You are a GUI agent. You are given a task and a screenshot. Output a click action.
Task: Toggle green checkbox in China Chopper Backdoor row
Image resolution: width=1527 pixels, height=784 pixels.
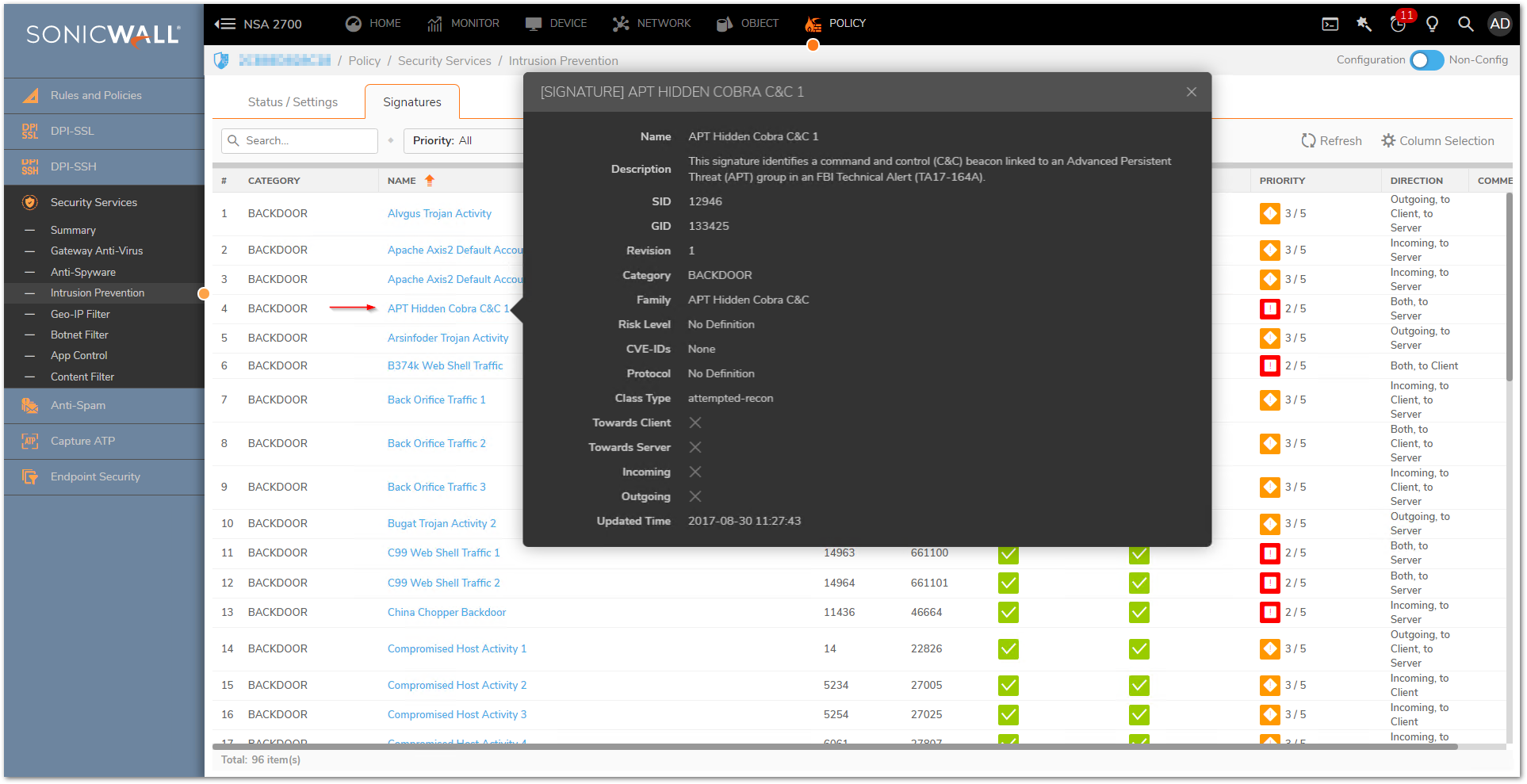coord(1008,613)
